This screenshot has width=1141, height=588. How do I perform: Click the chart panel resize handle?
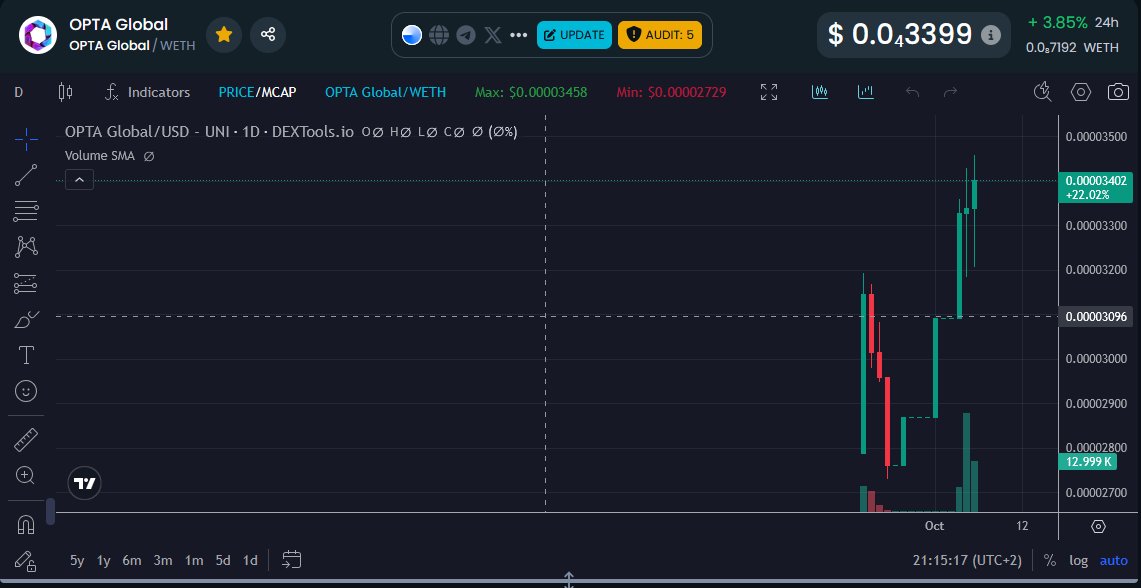[x=569, y=580]
